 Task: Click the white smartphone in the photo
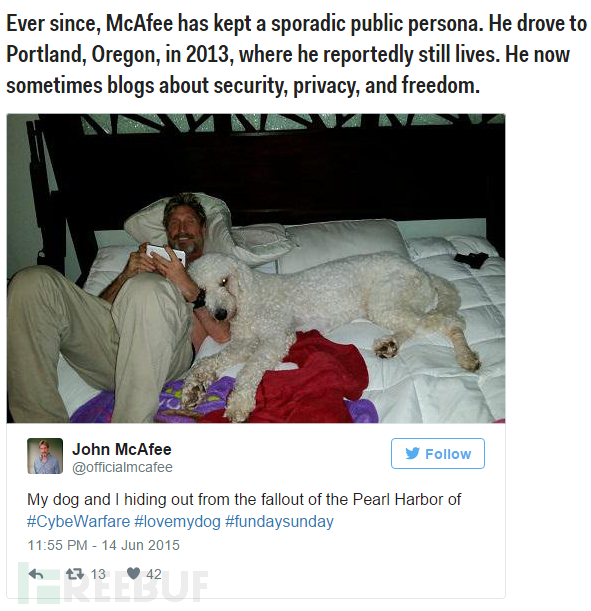point(166,254)
